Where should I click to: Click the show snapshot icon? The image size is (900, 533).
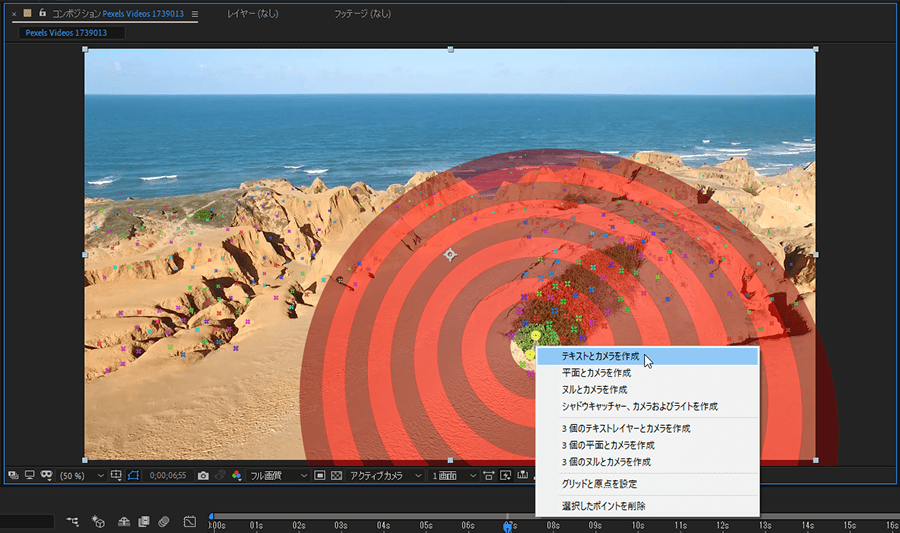pos(220,476)
